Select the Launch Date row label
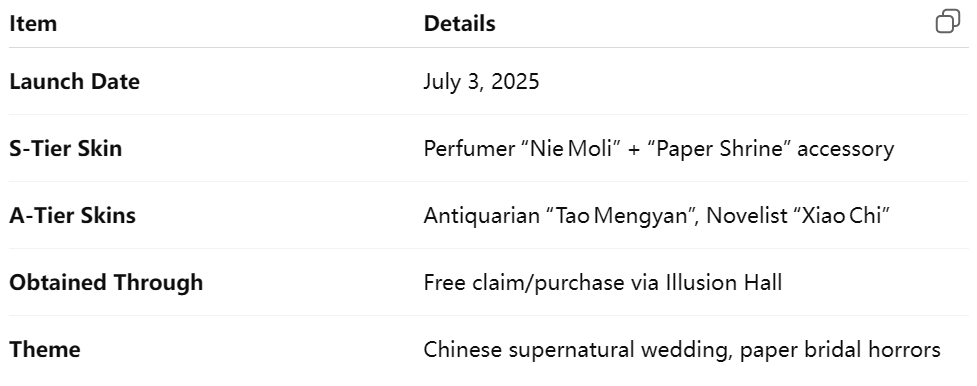Viewport: 977px width, 386px height. 74,82
